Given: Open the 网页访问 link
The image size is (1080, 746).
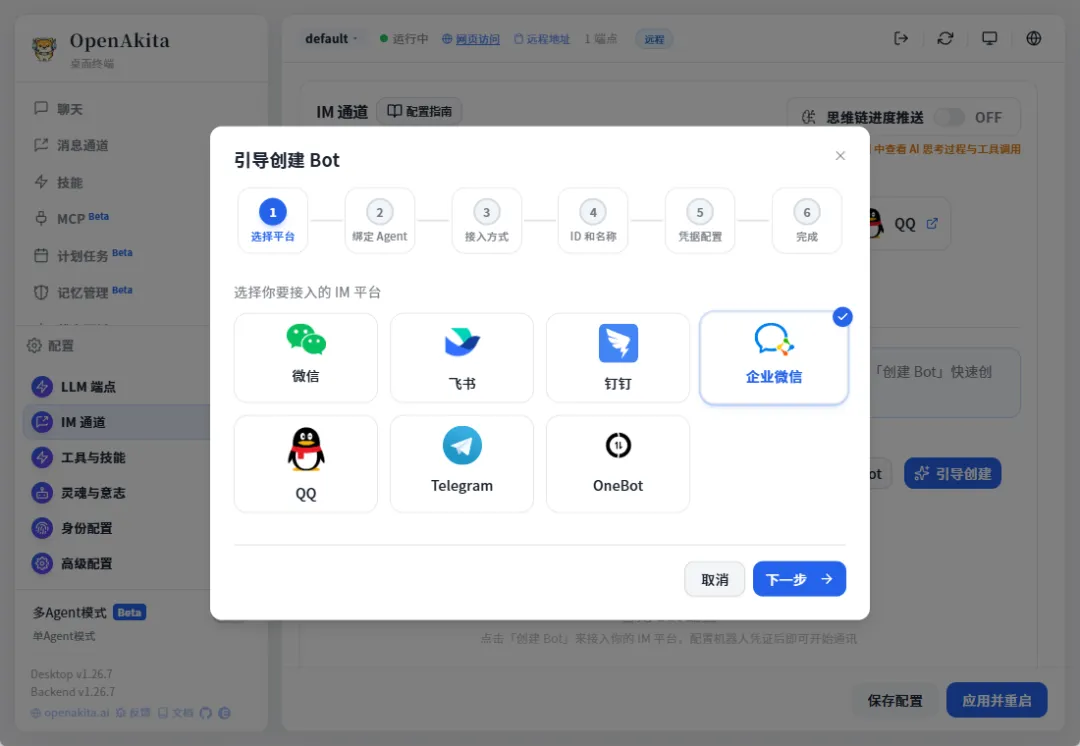Looking at the screenshot, I should click(471, 39).
